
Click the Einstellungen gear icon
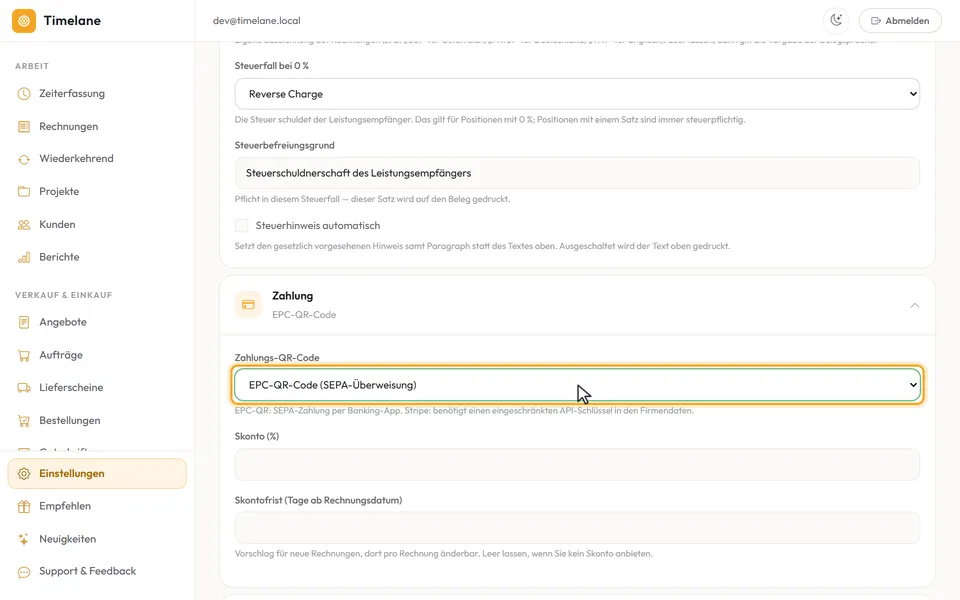[24, 474]
